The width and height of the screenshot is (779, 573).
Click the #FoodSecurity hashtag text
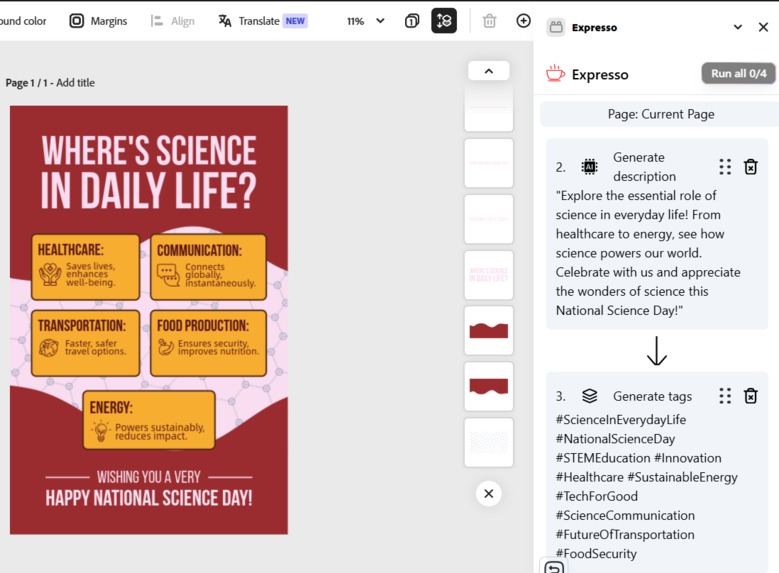point(596,554)
